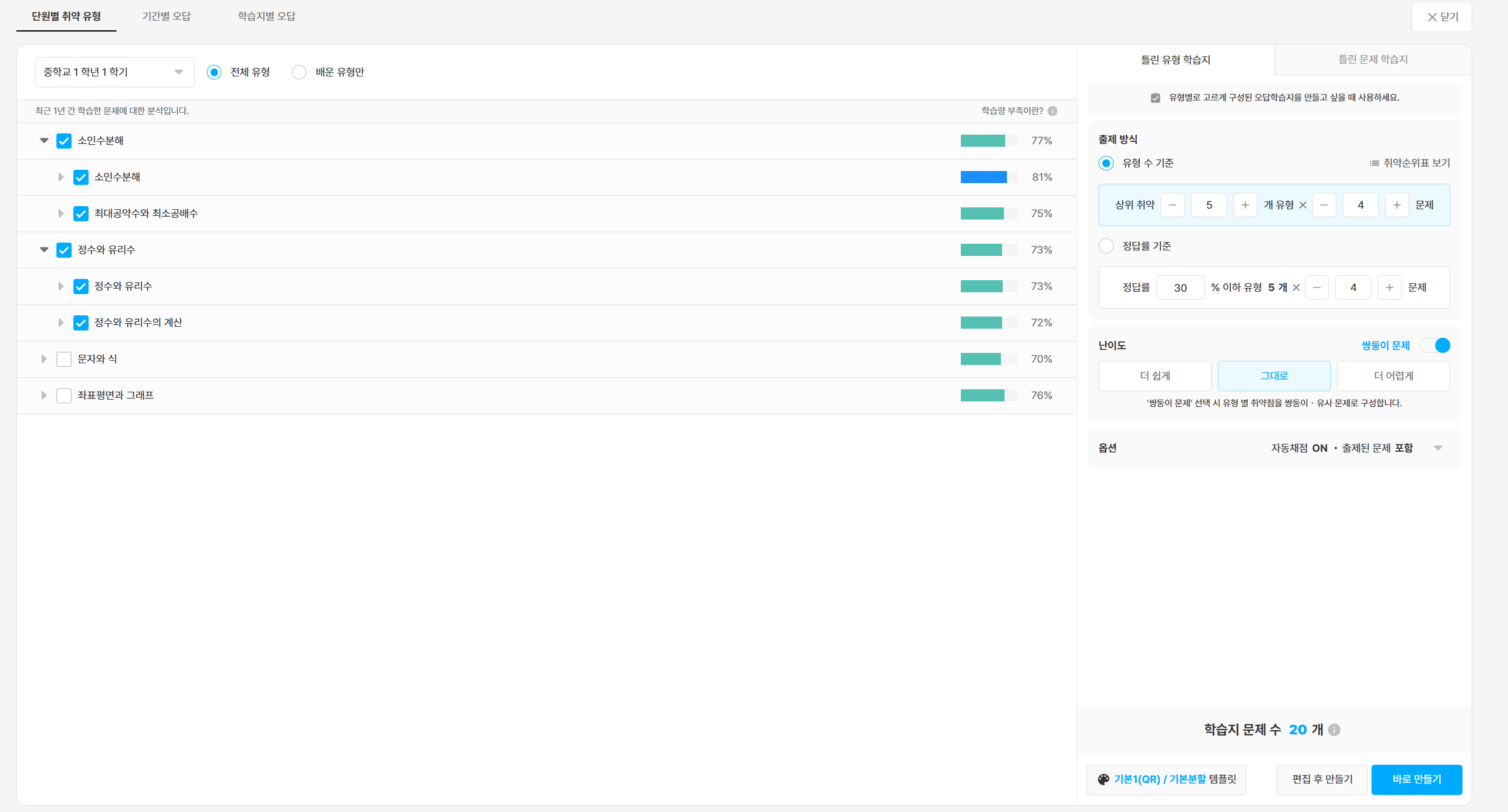Expand the 73% 정수와 유리수 sub-unit row

pyautogui.click(x=61, y=286)
